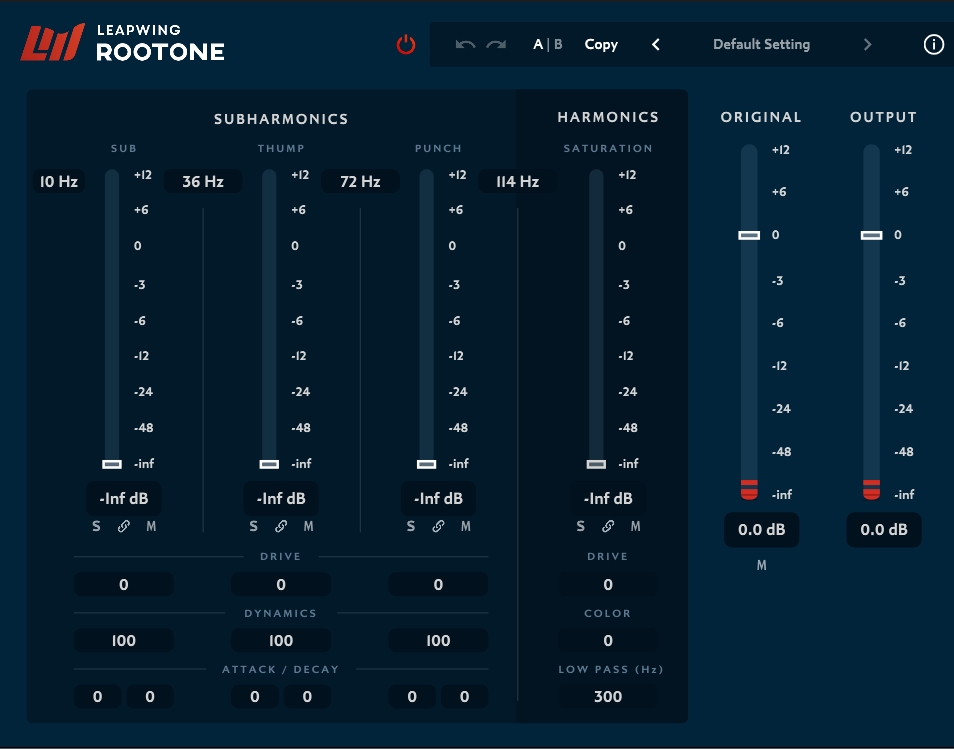Click the Output fader handle

coord(871,235)
